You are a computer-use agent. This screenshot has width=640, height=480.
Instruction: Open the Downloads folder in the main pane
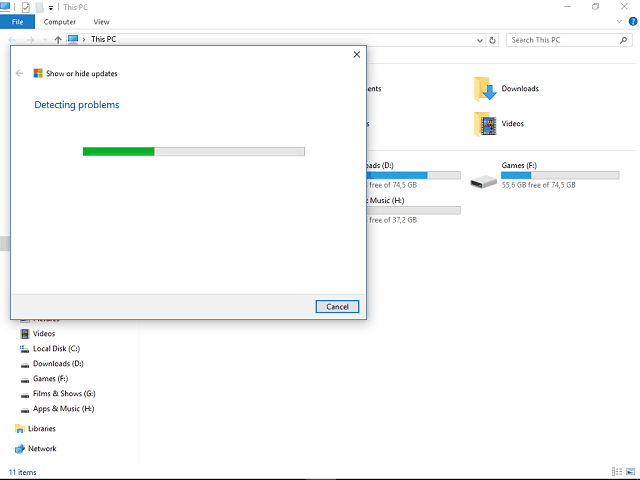507,89
